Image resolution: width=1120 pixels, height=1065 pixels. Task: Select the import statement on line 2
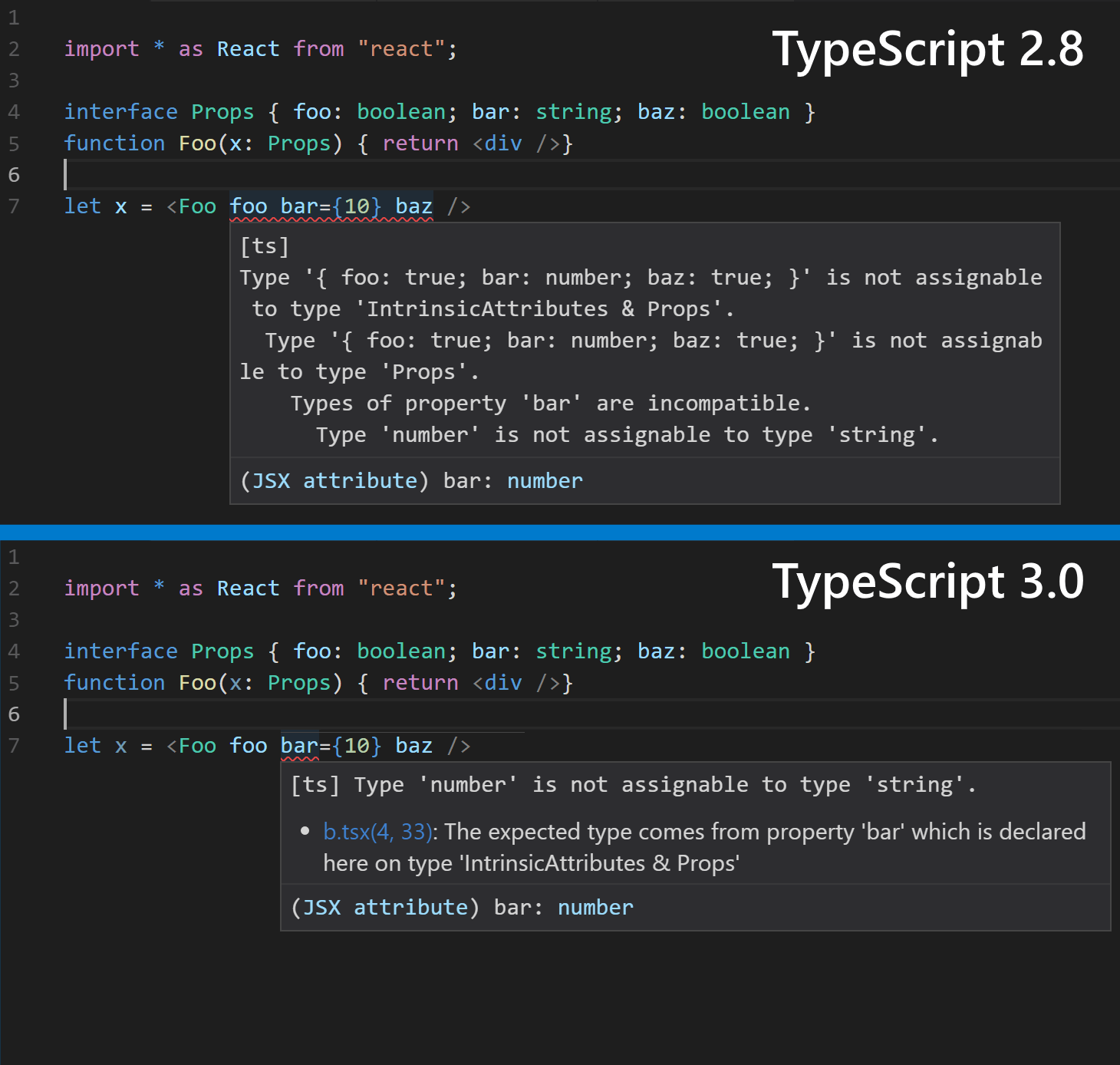(x=261, y=48)
